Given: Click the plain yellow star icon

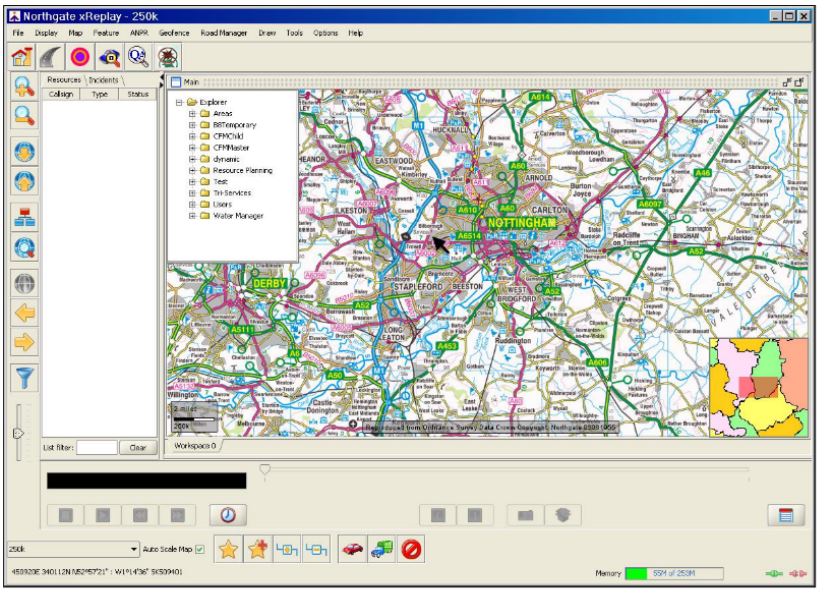Looking at the screenshot, I should (x=229, y=550).
